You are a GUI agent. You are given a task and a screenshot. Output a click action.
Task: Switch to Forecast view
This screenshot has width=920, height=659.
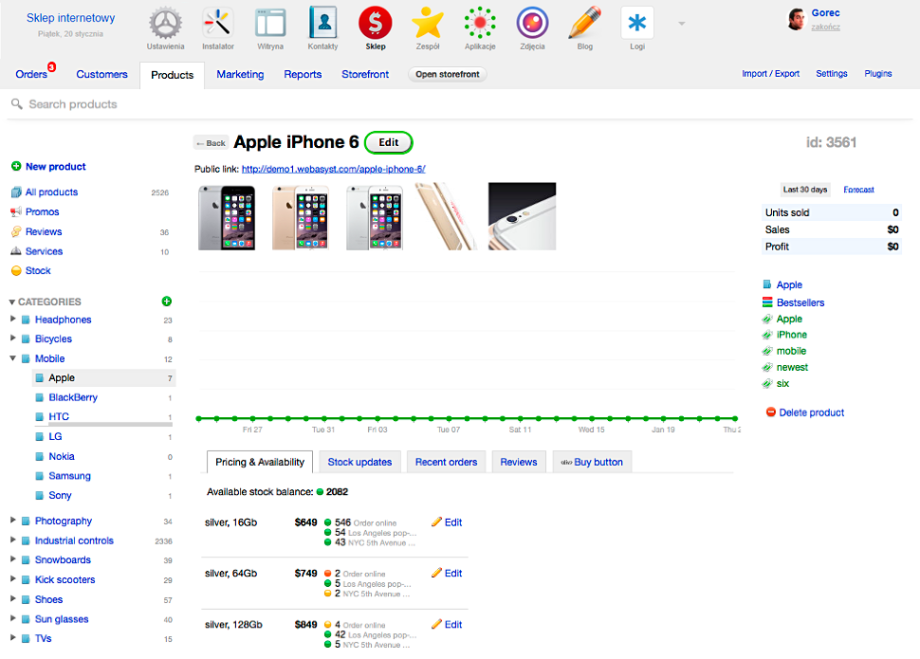858,189
